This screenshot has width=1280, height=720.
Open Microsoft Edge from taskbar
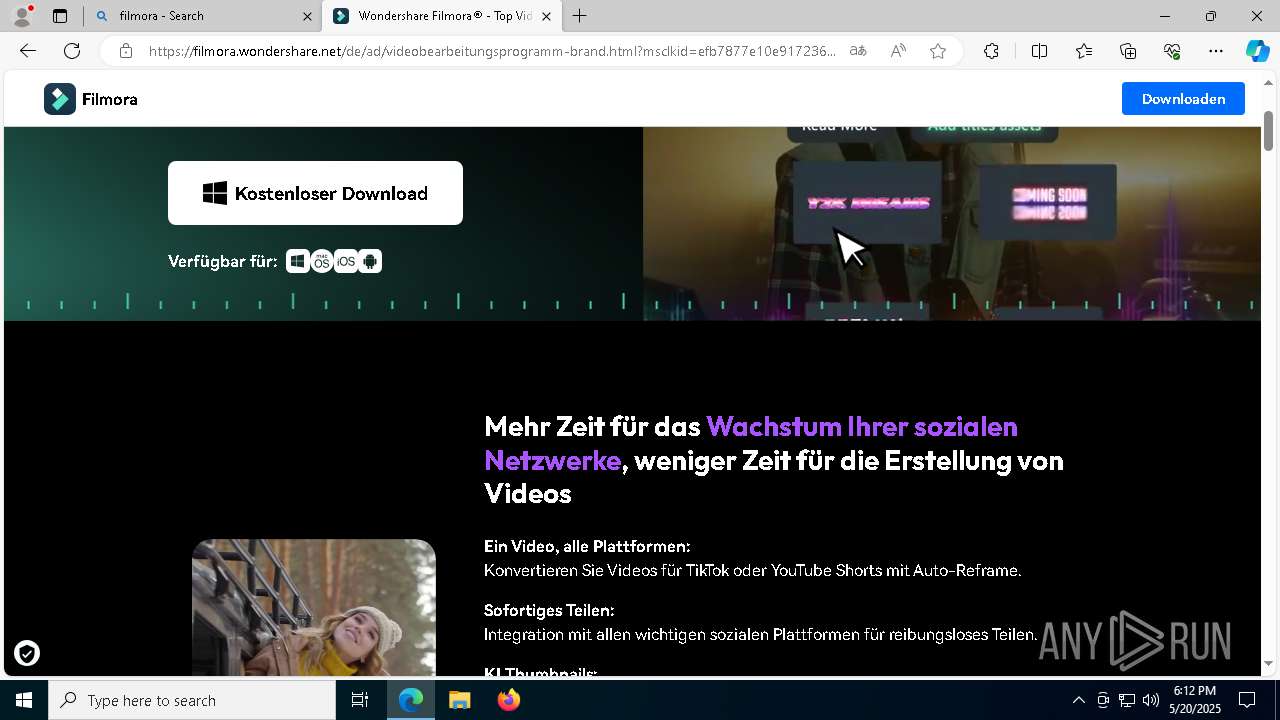(x=411, y=700)
